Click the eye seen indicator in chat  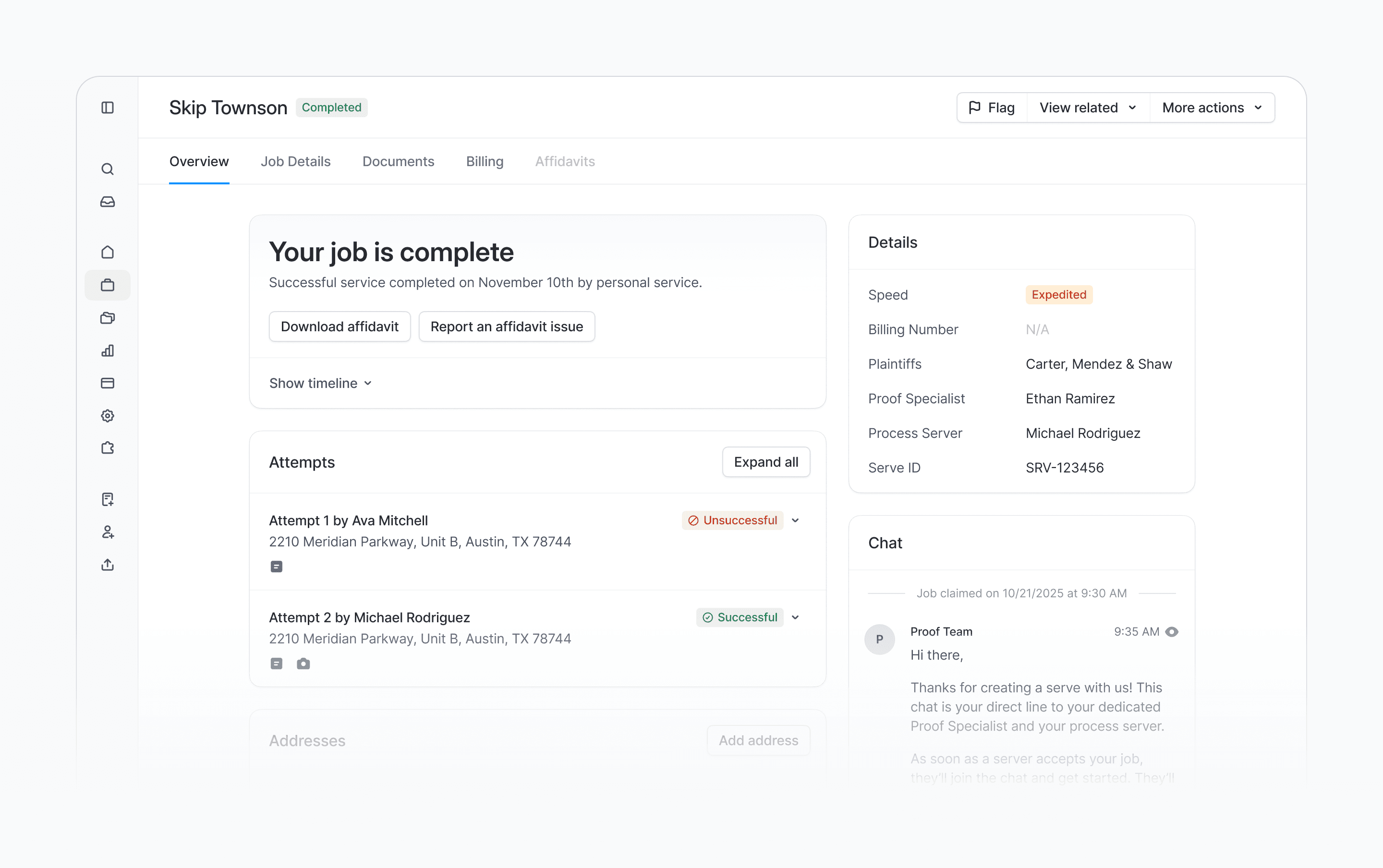click(1172, 631)
